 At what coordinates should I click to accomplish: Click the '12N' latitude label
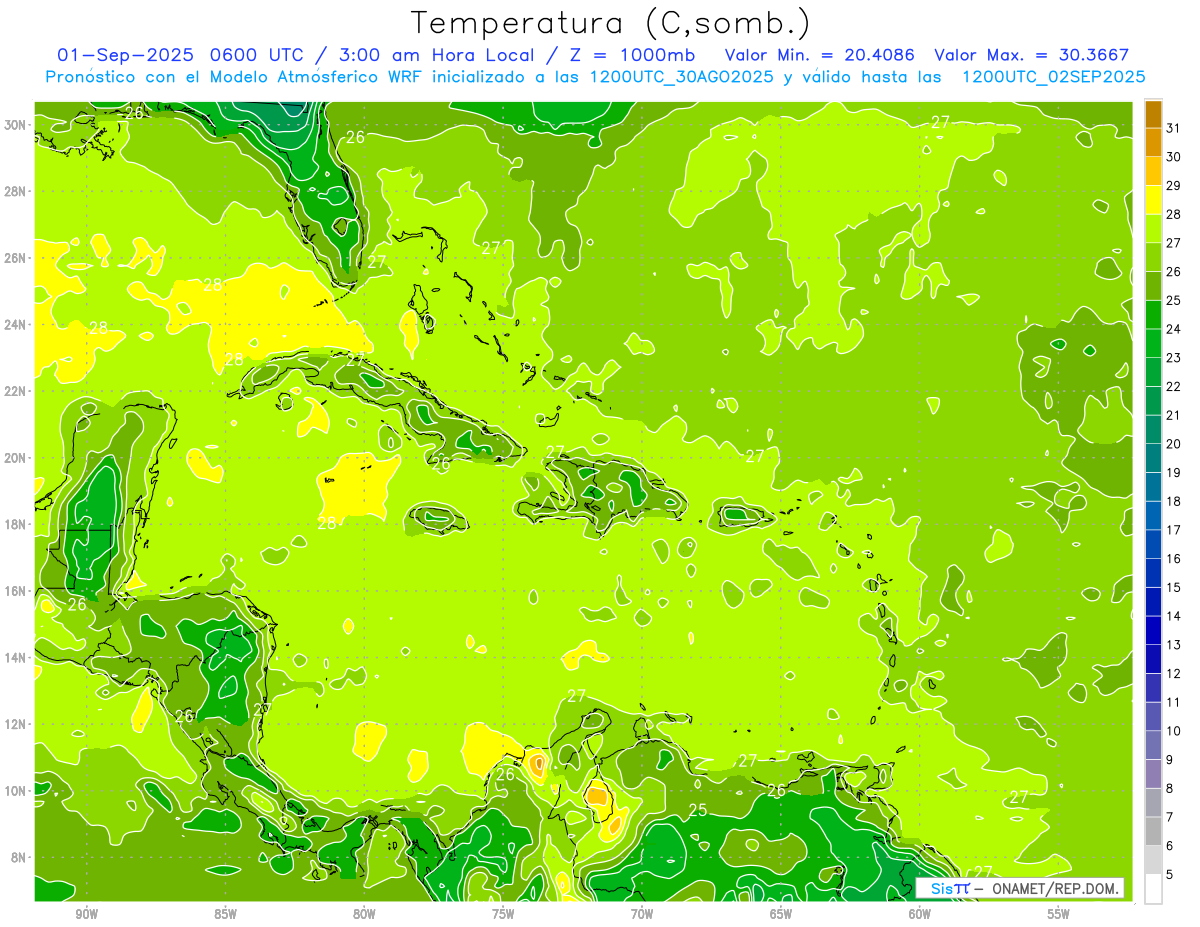coord(15,724)
